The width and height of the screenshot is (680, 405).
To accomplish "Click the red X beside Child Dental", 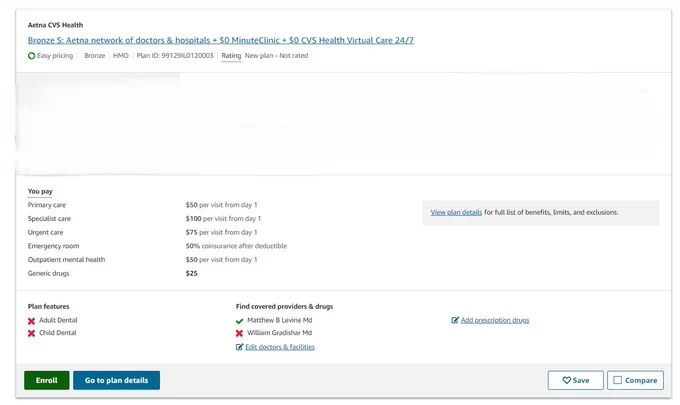I will click(x=31, y=333).
